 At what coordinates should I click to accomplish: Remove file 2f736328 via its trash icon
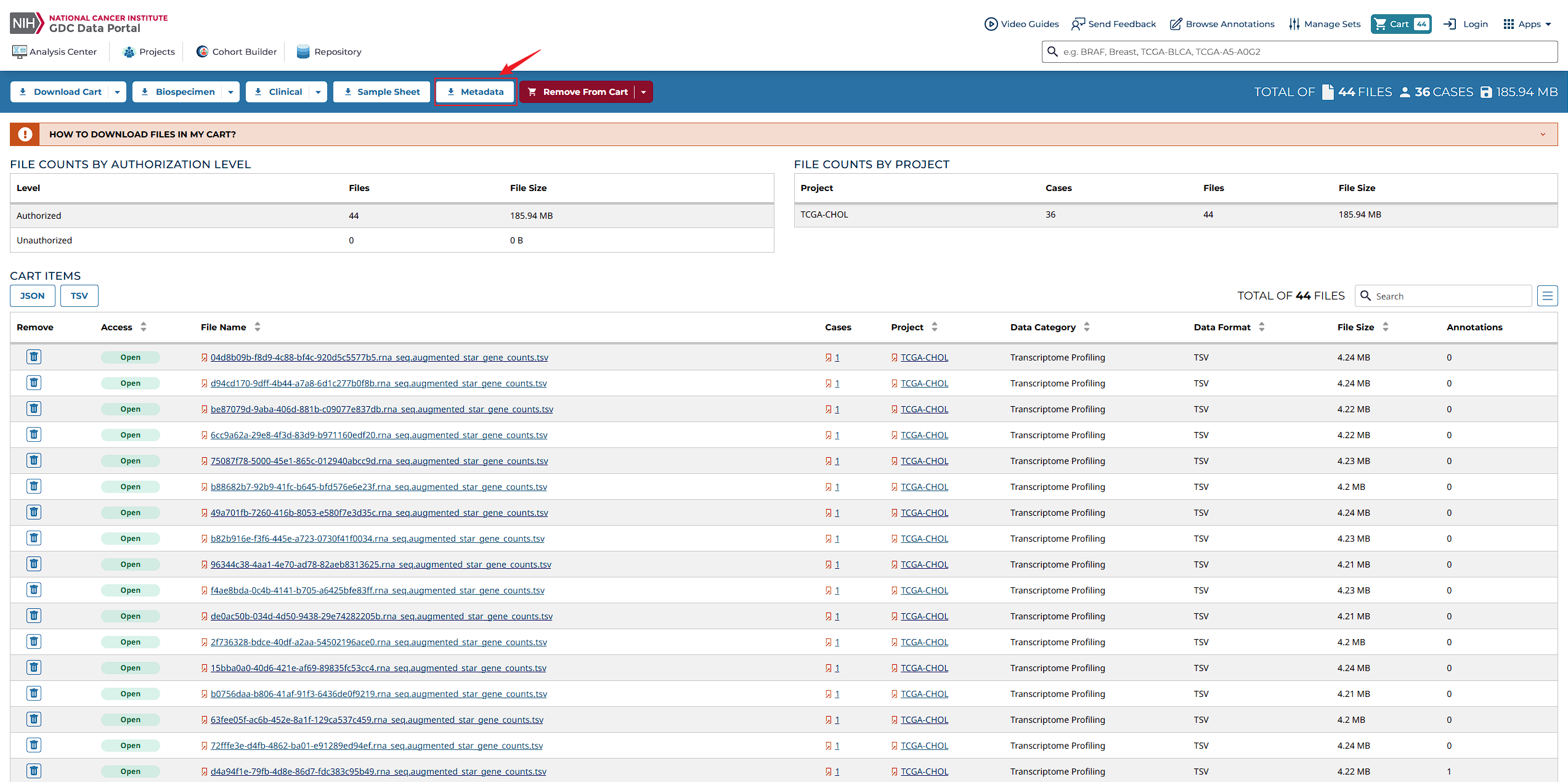(x=34, y=641)
